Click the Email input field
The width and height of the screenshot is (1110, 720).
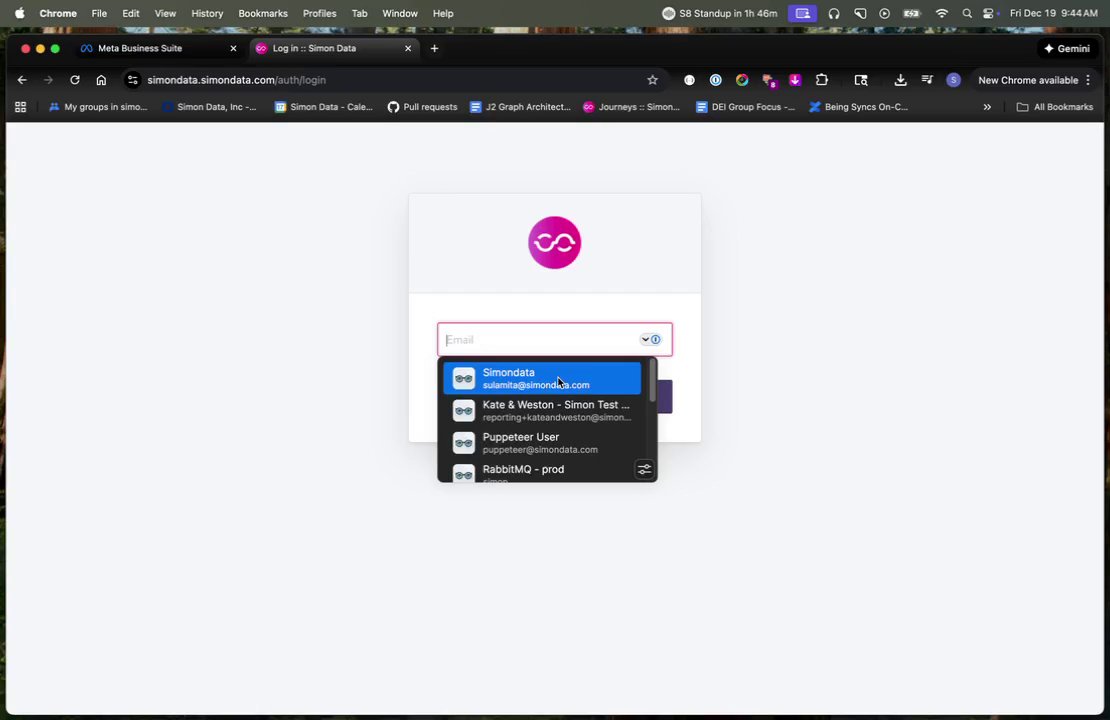click(554, 339)
